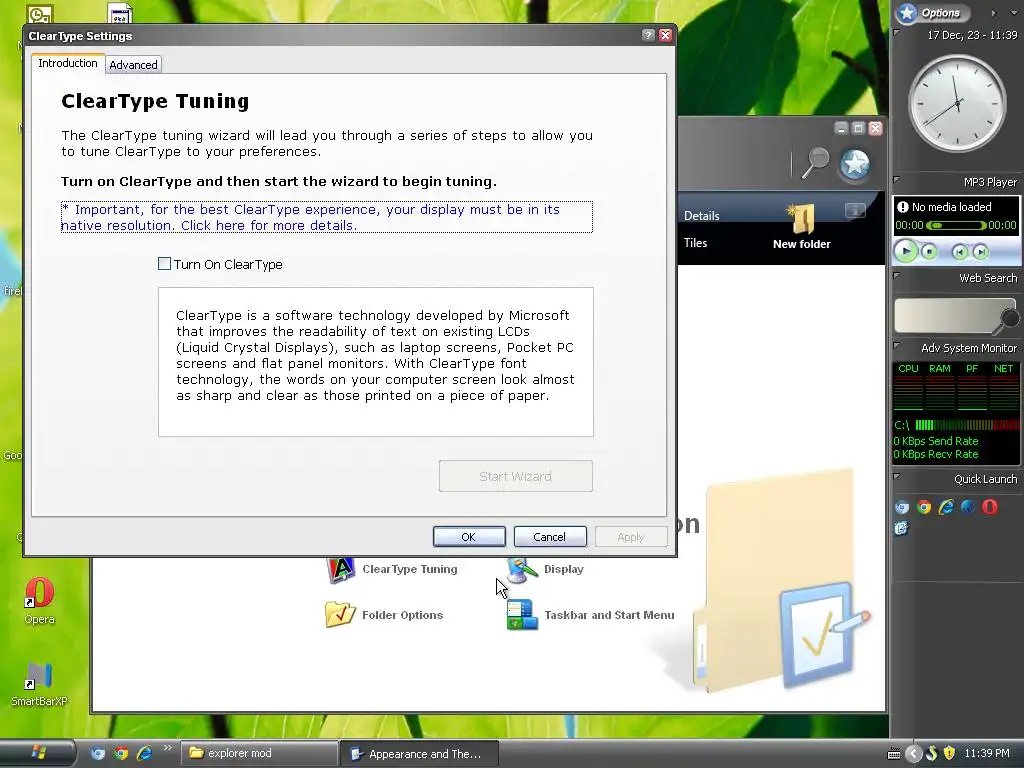Open the SmartBarXP desktop shortcut
1024x768 pixels.
point(39,684)
